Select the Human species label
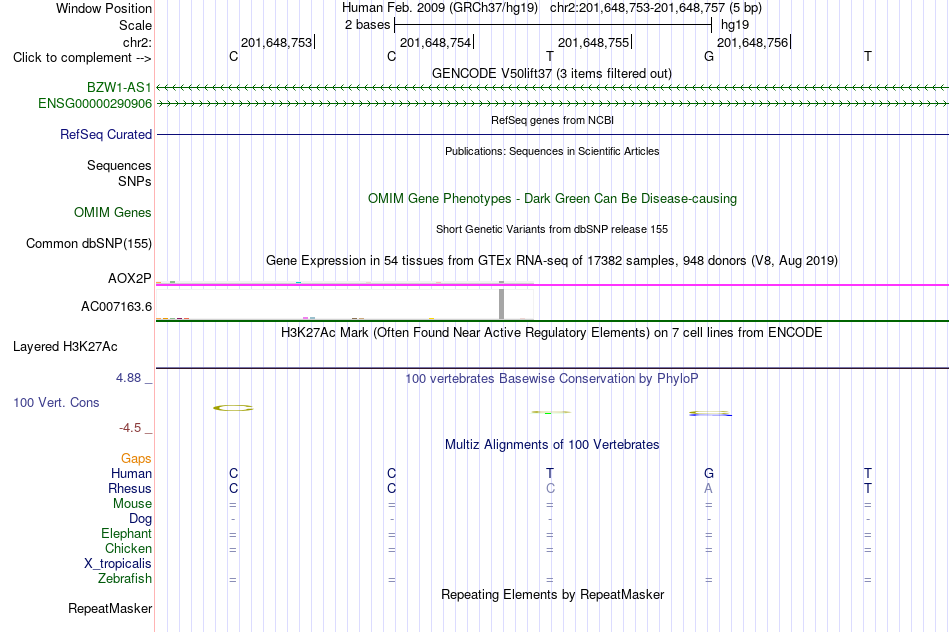The image size is (950, 632). [131, 473]
